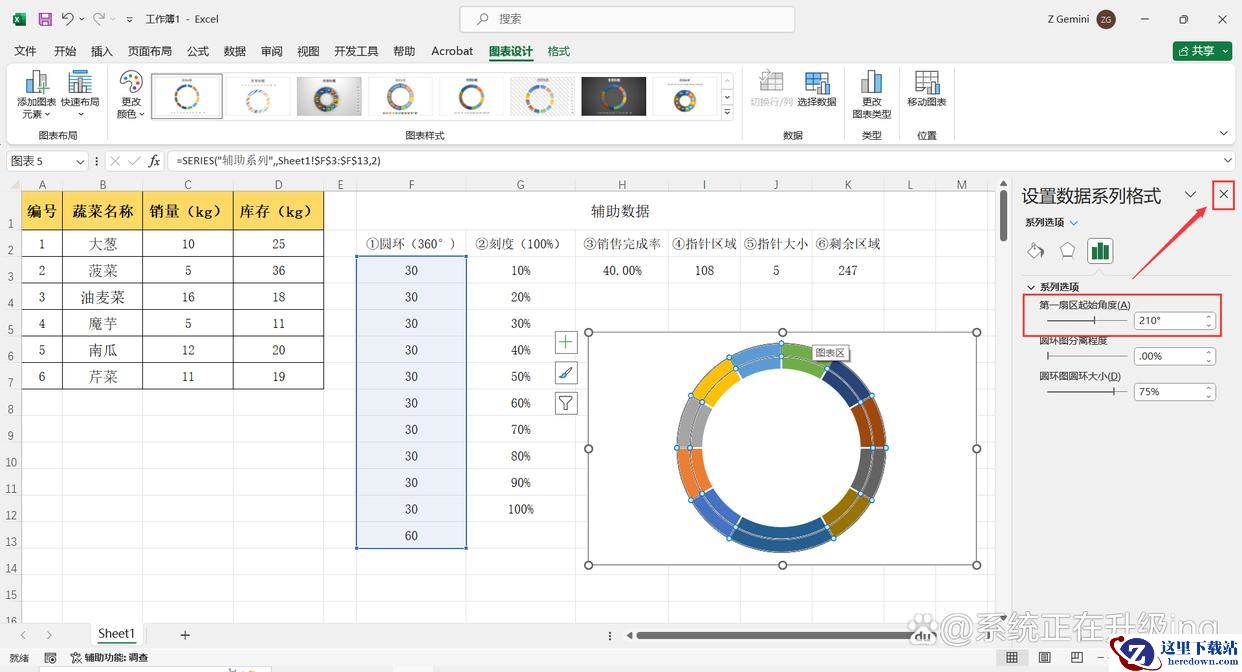Click the chart filter funnel button
This screenshot has width=1242, height=672.
566,403
